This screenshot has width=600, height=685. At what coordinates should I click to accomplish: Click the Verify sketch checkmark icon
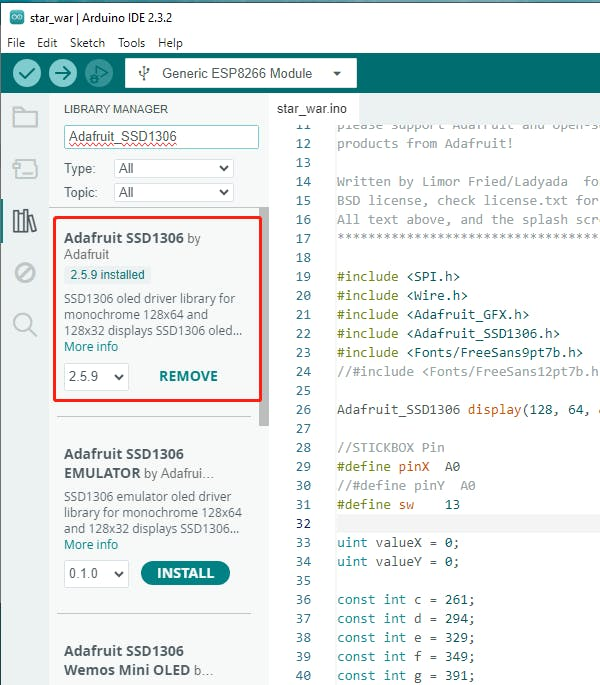(x=27, y=73)
